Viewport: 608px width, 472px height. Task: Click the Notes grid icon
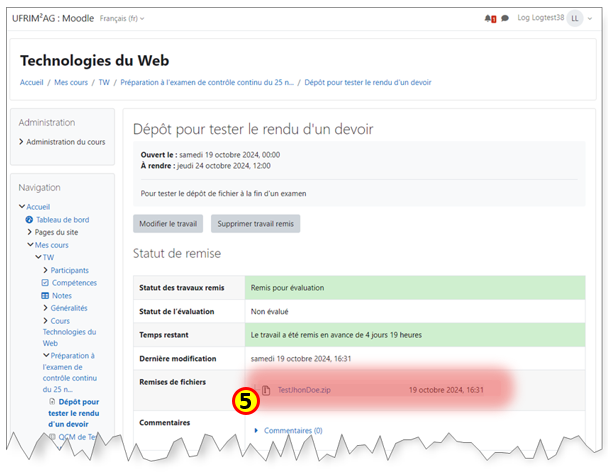46,296
